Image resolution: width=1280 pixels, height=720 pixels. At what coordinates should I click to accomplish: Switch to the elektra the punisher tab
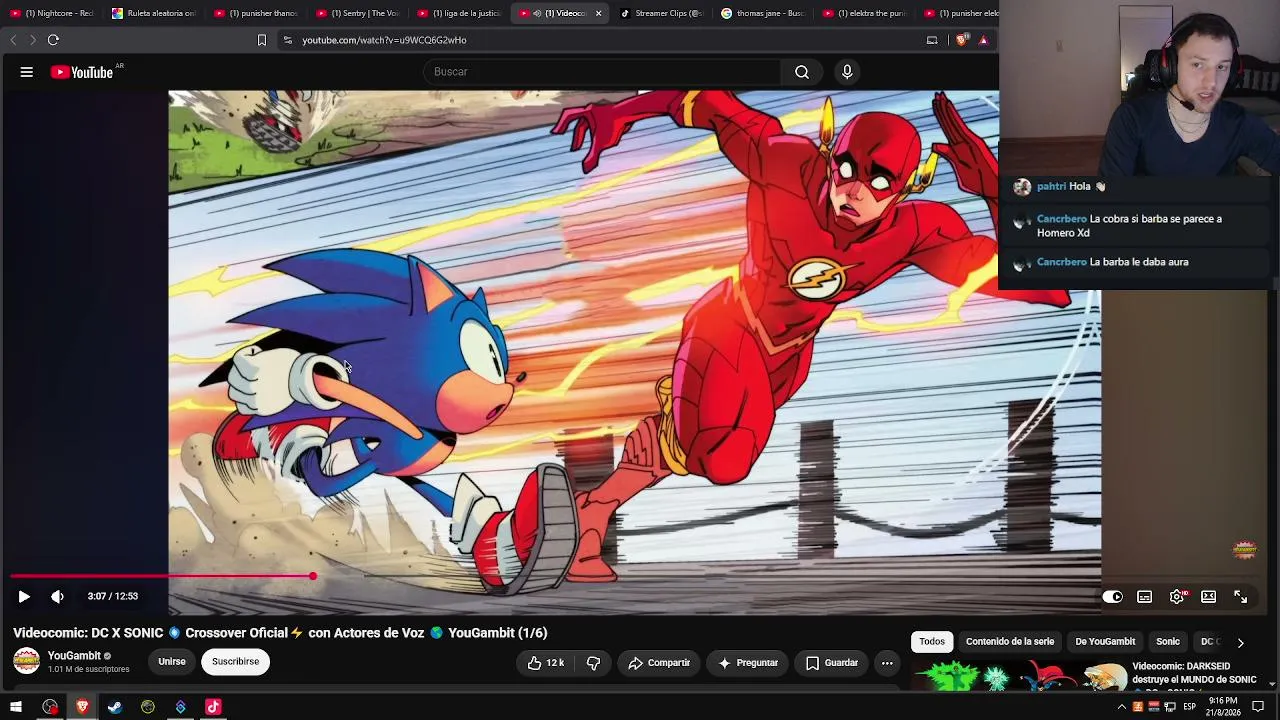click(x=865, y=13)
